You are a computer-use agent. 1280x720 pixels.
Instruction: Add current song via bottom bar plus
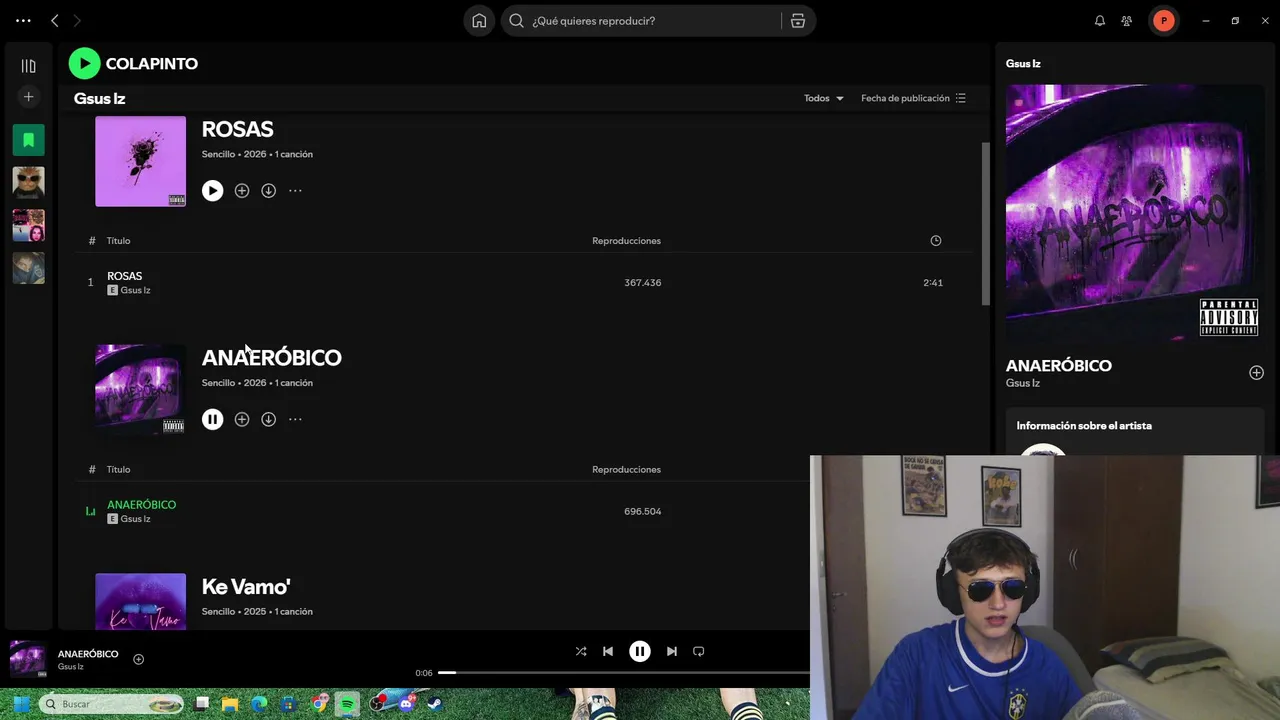pos(139,659)
